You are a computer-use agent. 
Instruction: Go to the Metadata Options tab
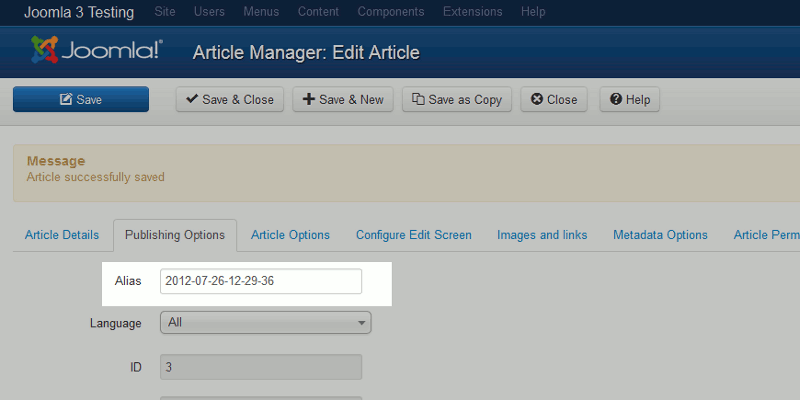[x=660, y=235]
